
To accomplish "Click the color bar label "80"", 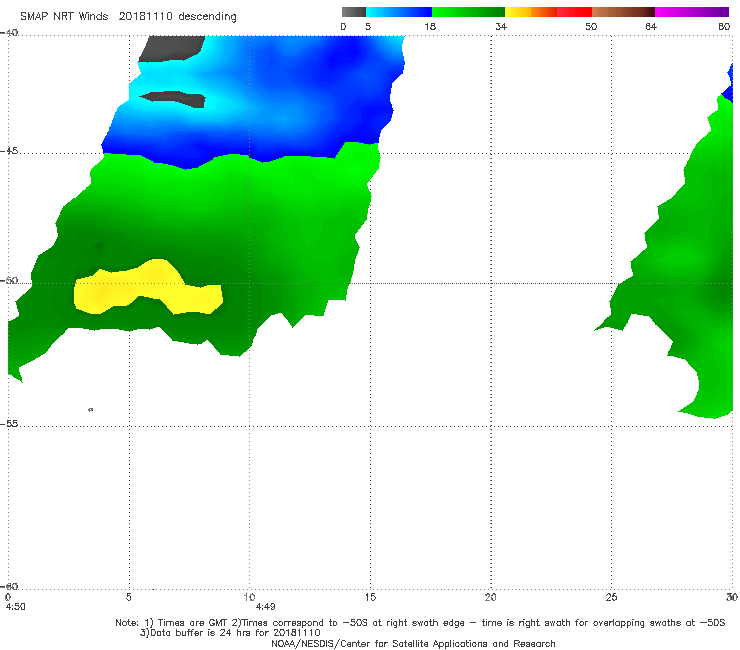I will click(x=724, y=26).
